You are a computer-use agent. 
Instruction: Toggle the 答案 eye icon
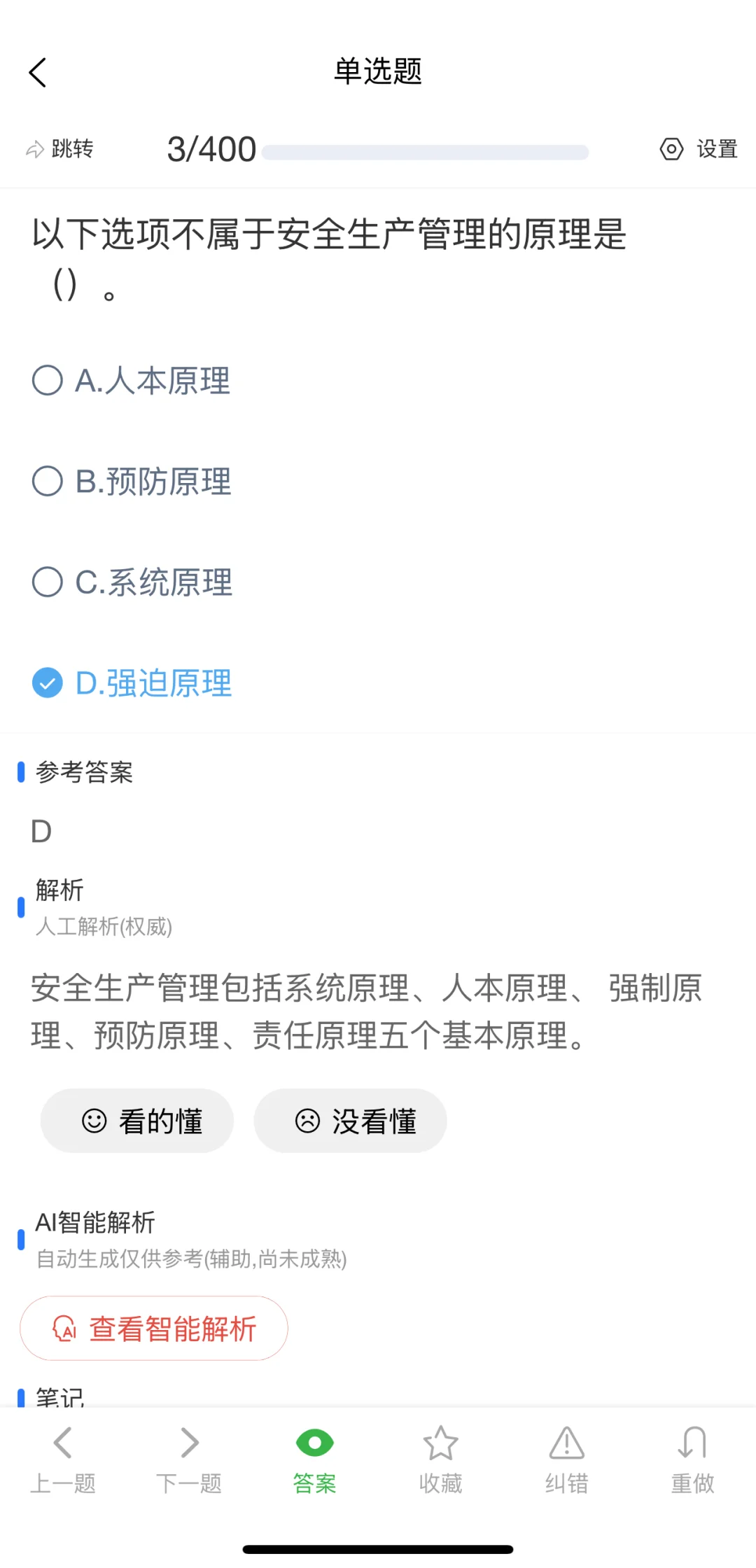315,1443
